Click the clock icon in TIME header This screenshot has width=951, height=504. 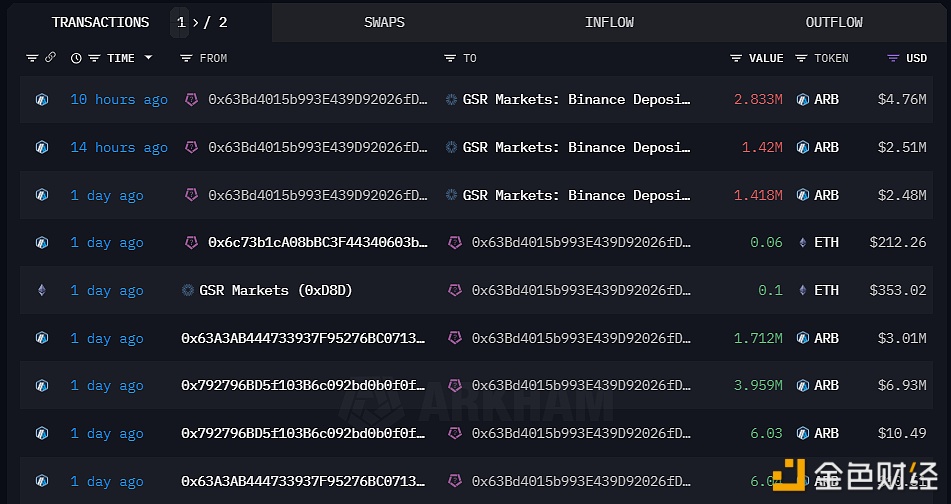[x=76, y=58]
